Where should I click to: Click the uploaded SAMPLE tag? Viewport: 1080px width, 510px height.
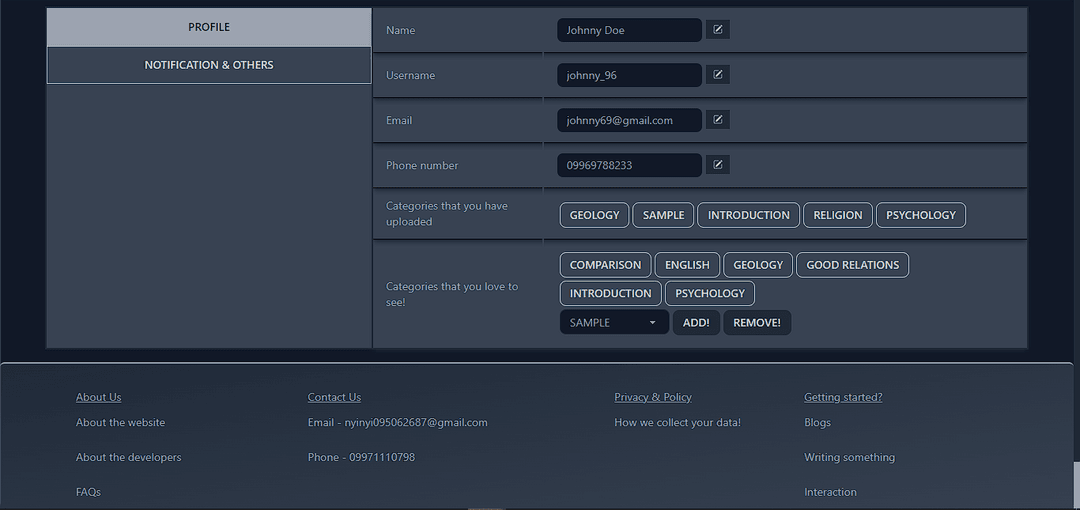tap(663, 215)
